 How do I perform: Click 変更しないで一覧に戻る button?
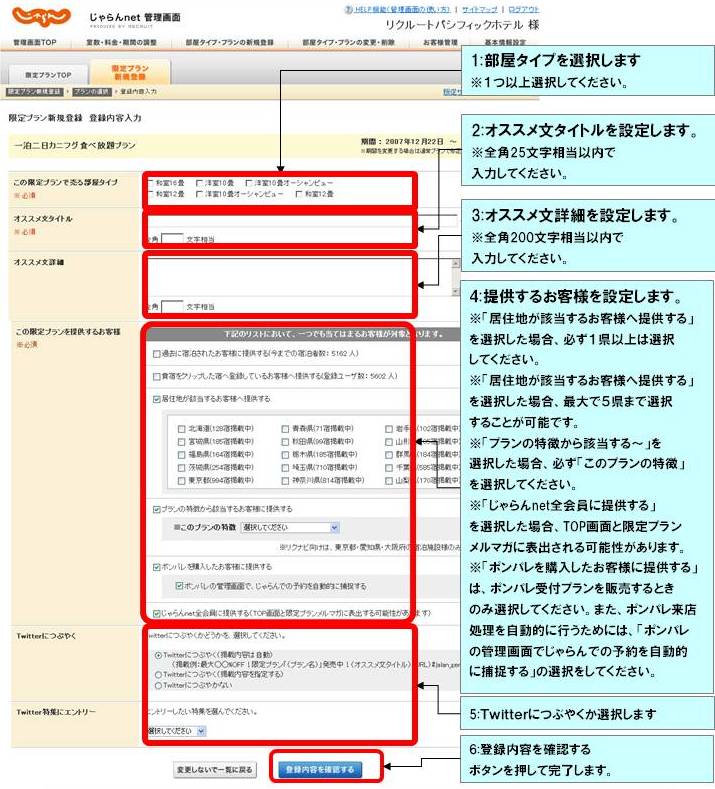pos(214,770)
